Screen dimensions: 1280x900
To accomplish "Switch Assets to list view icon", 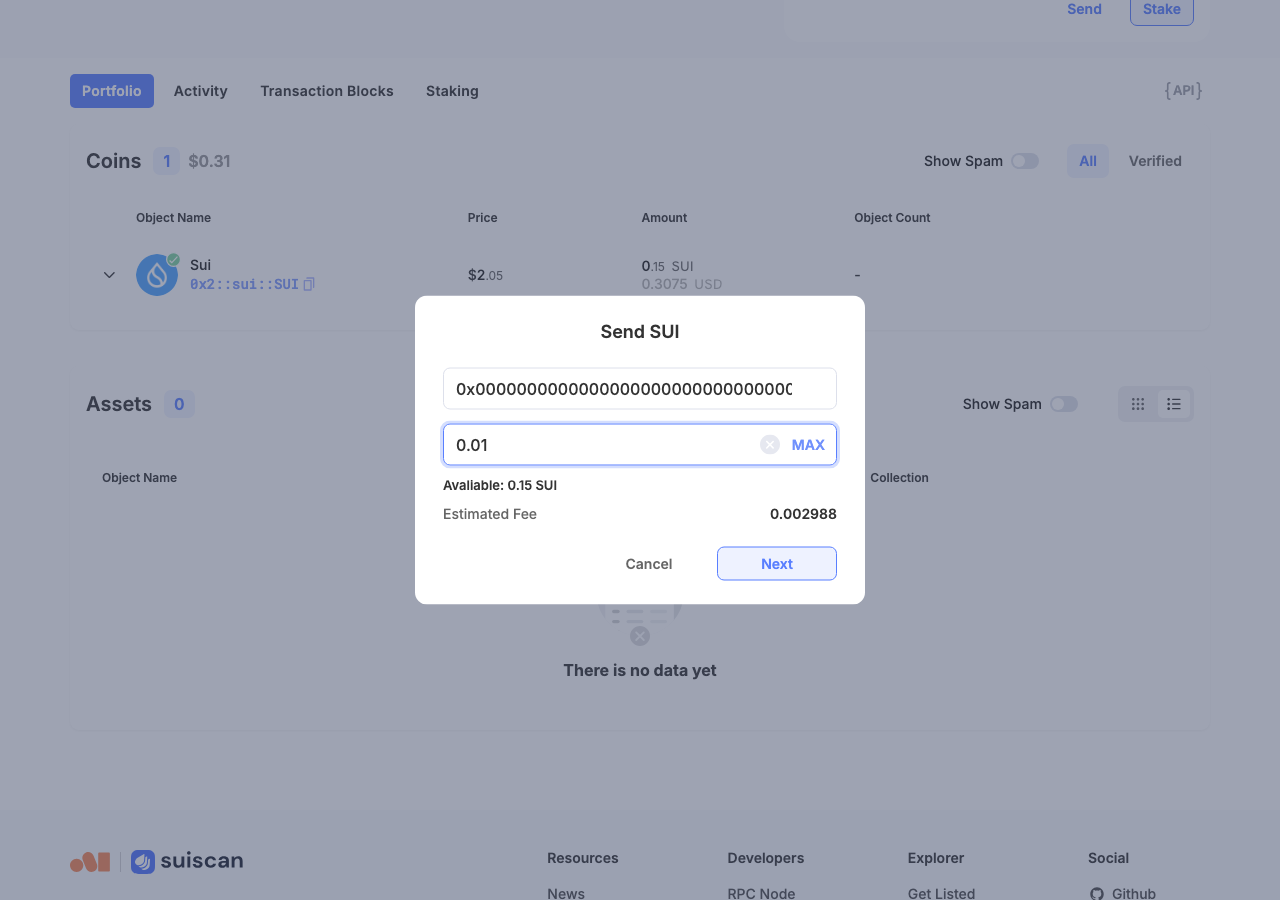I will point(1174,404).
